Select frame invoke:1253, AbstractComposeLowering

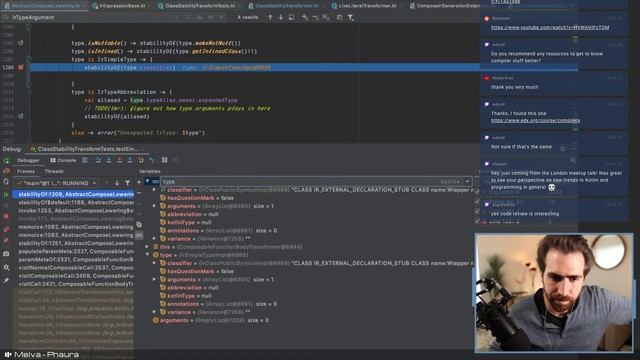(x=73, y=211)
